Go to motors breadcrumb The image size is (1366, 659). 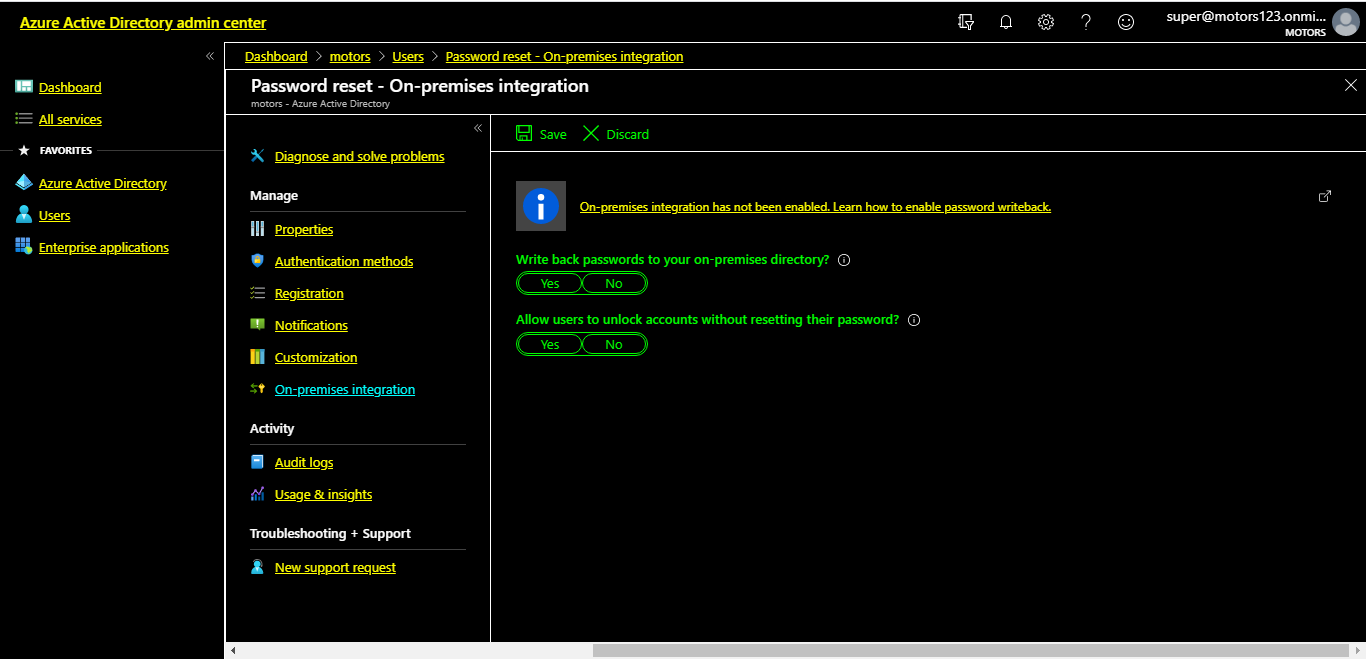click(350, 56)
